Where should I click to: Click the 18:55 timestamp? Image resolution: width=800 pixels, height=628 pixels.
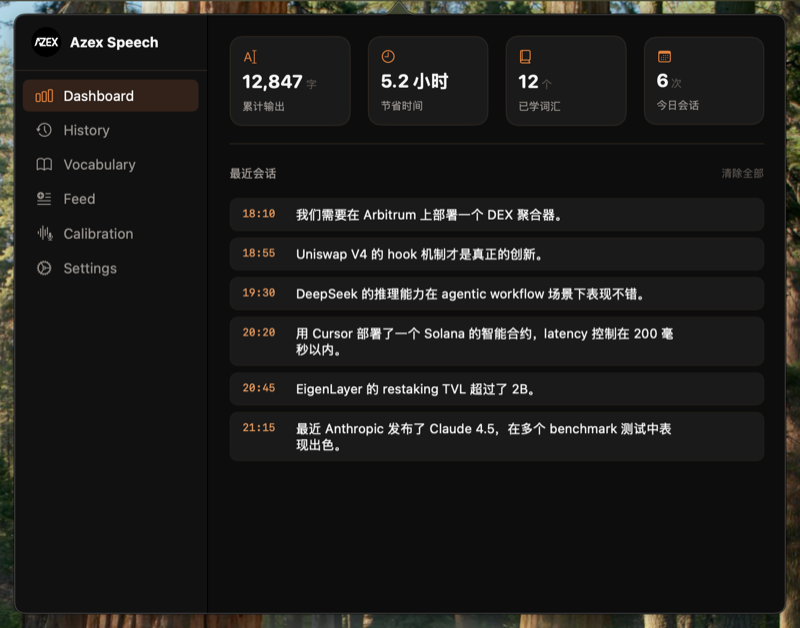259,253
